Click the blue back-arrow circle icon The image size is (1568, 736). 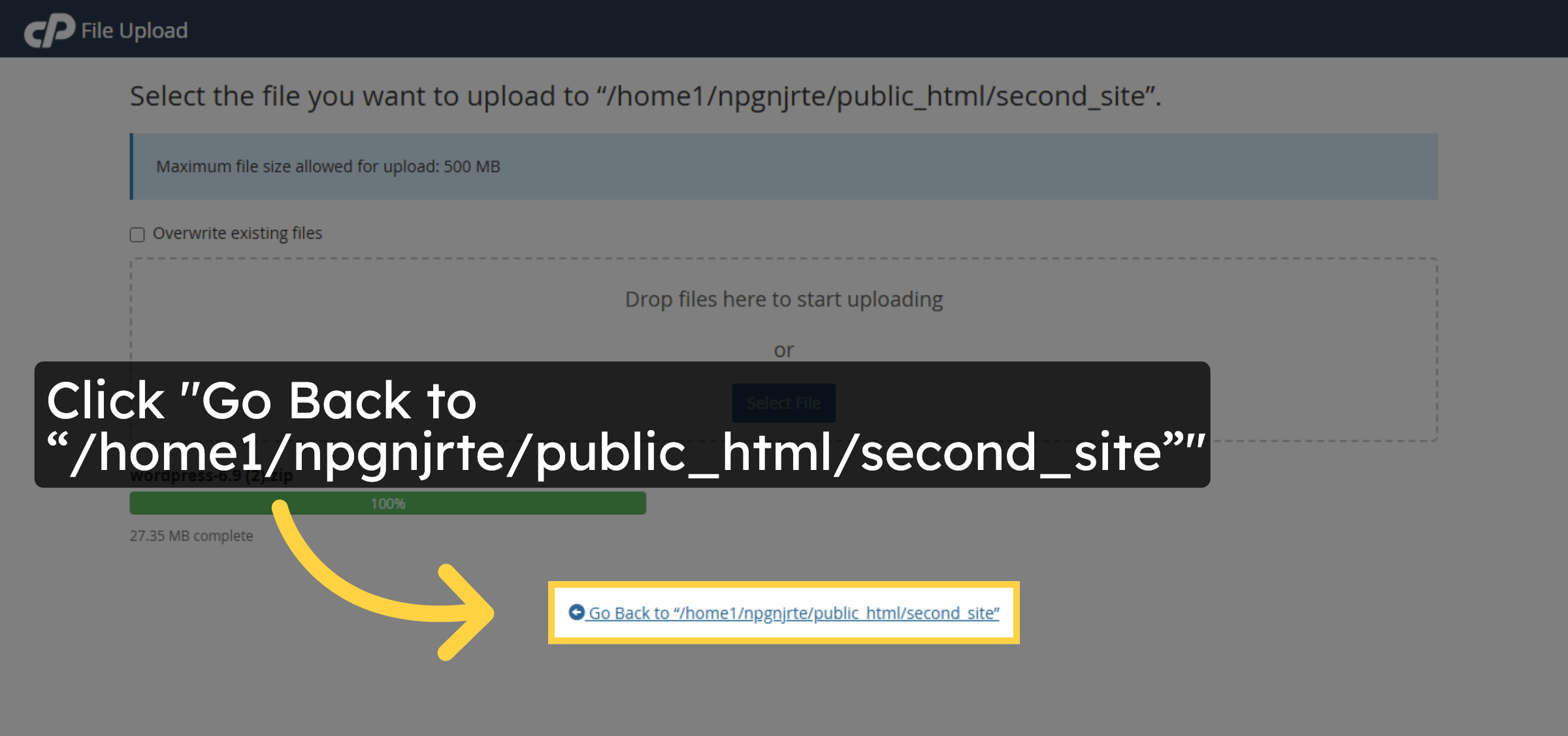point(576,612)
